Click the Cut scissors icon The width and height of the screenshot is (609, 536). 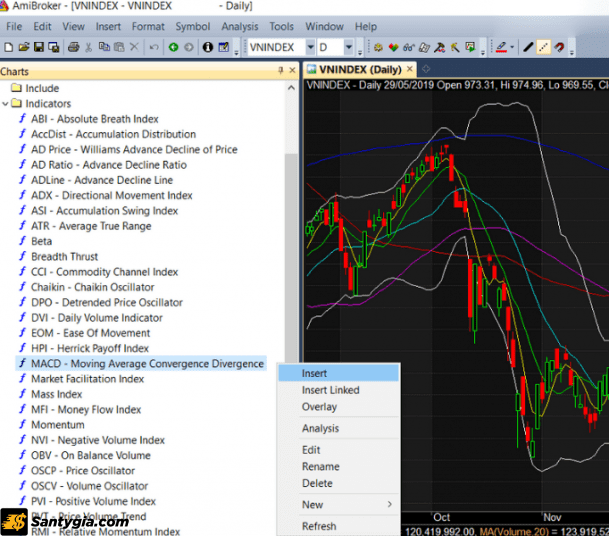click(89, 47)
